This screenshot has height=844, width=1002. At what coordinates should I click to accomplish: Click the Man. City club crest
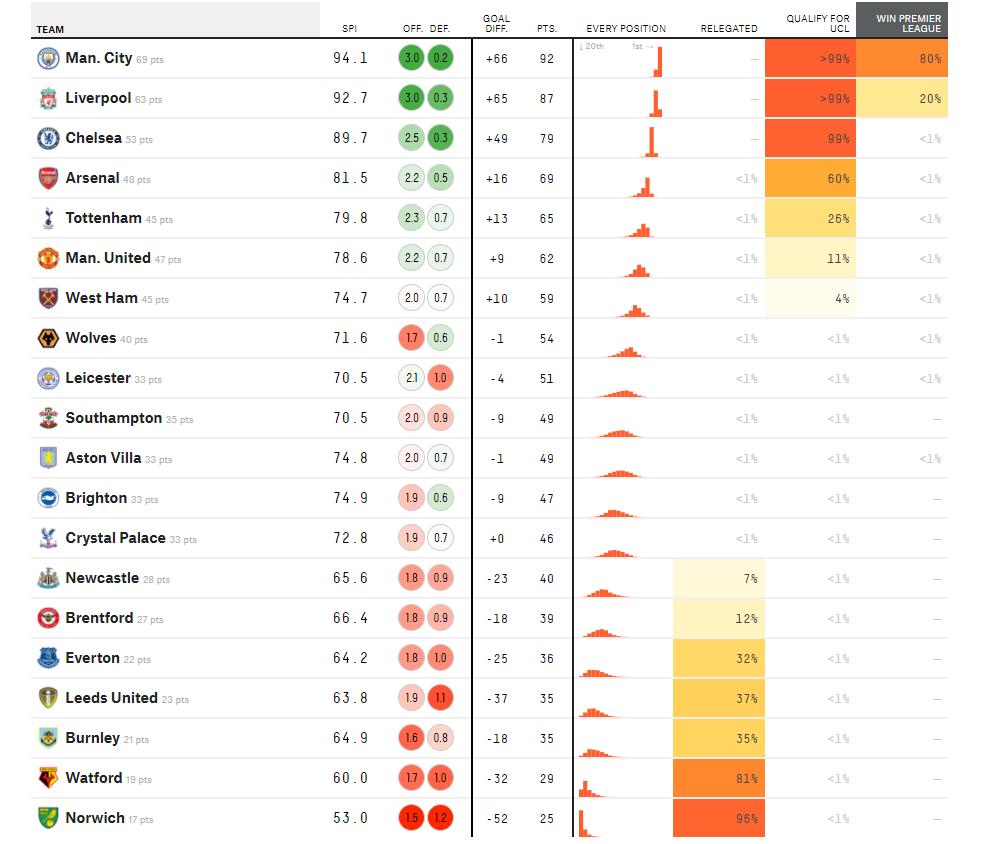click(48, 59)
